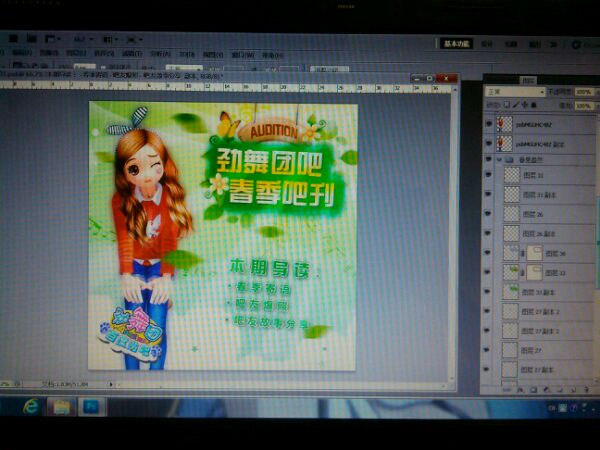600x450 pixels.
Task: Show more workspaces with the >> arrow
Action: coord(554,45)
